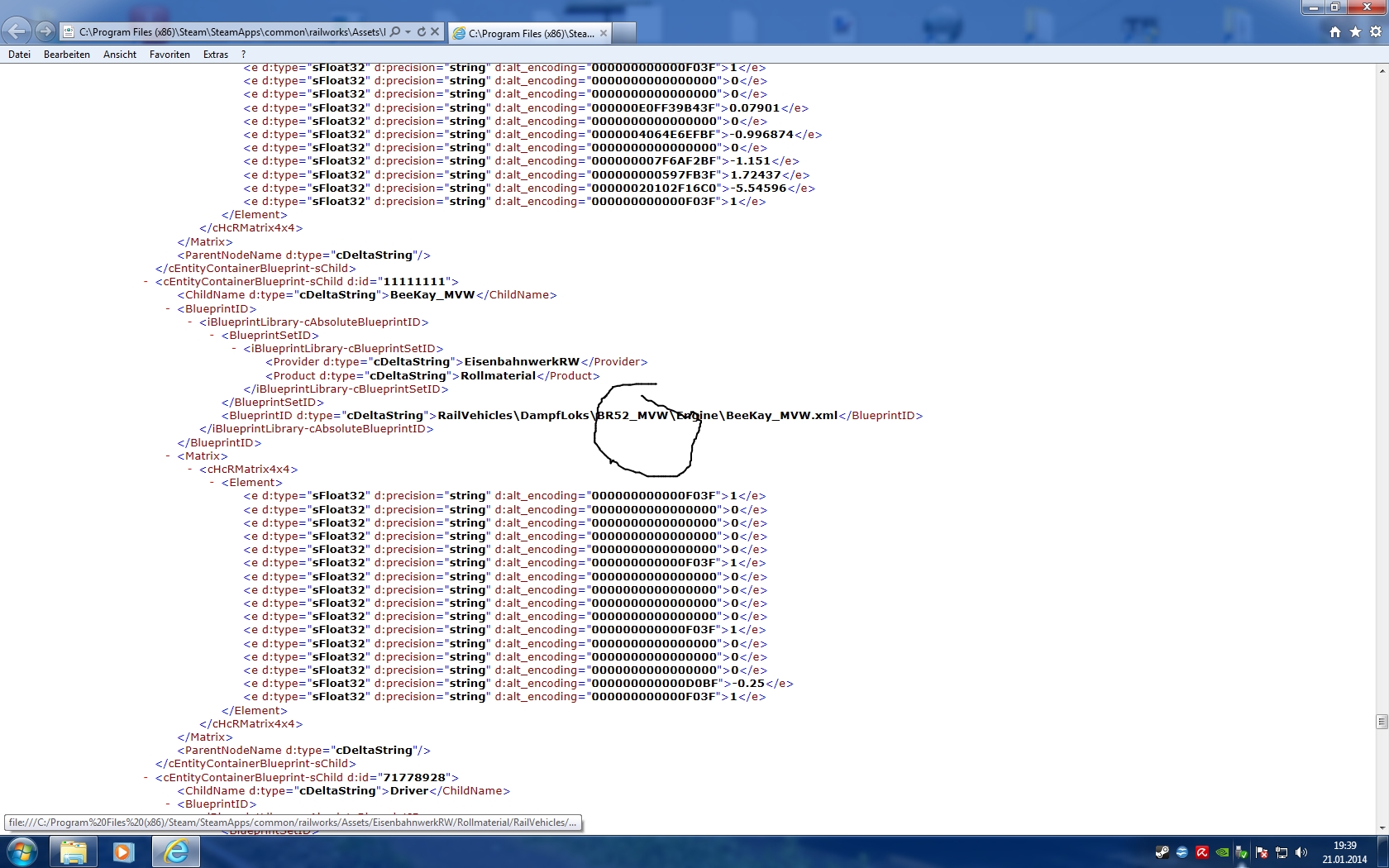Click the ChildName value BeeKay_MVW

pos(432,295)
